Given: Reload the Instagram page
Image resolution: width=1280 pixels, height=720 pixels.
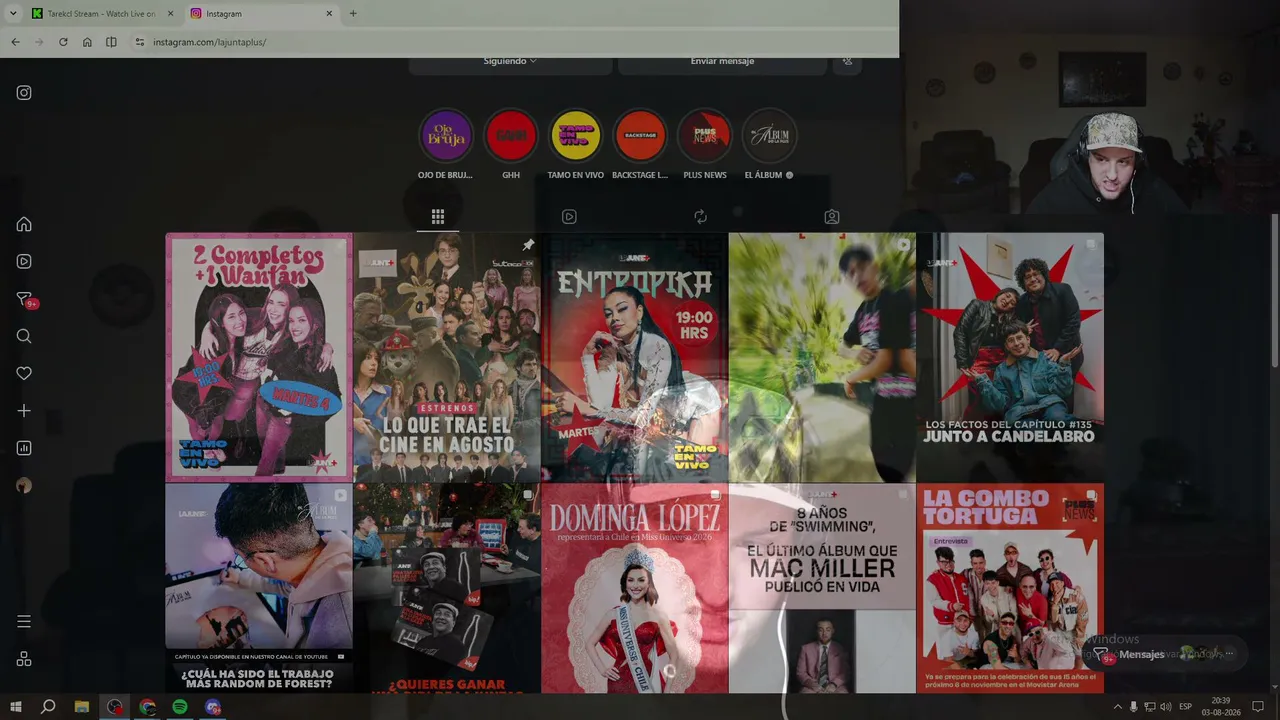Looking at the screenshot, I should pos(63,42).
